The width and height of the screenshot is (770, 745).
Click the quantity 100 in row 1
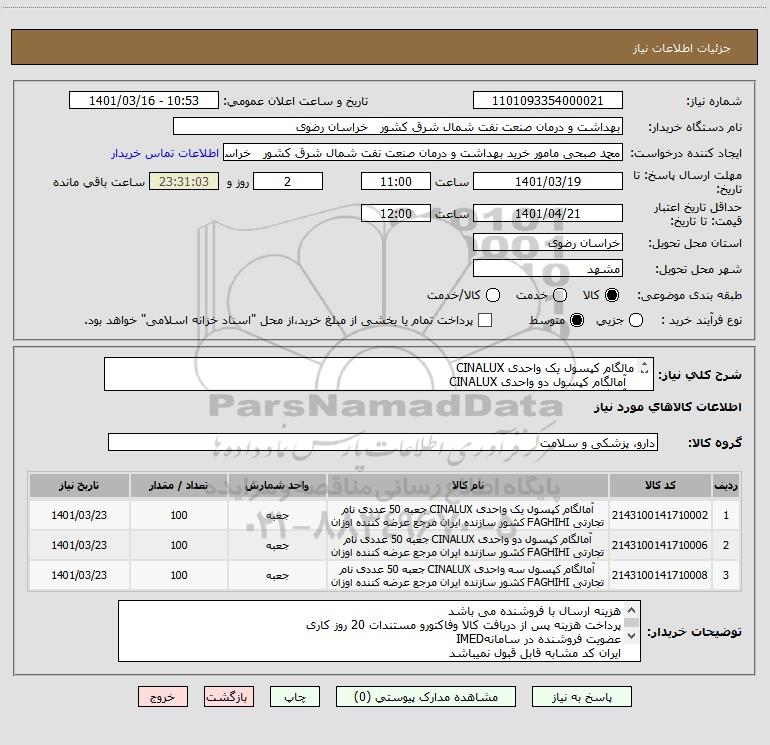click(179, 515)
